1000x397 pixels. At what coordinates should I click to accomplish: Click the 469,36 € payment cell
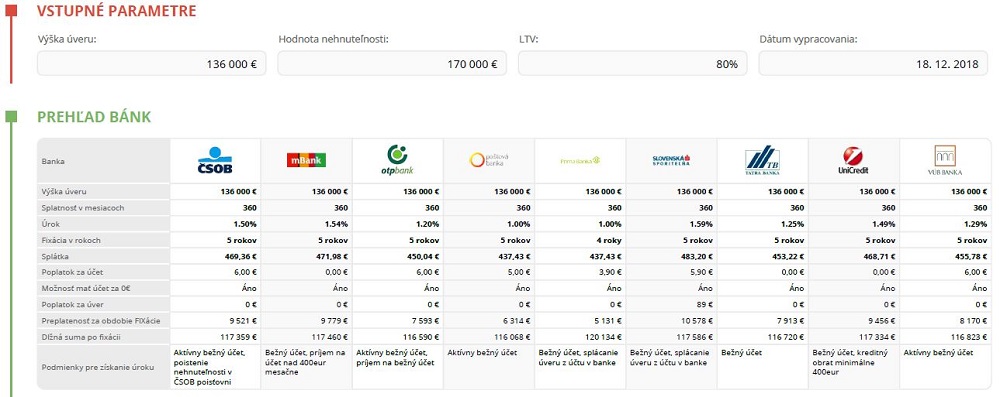tap(215, 257)
